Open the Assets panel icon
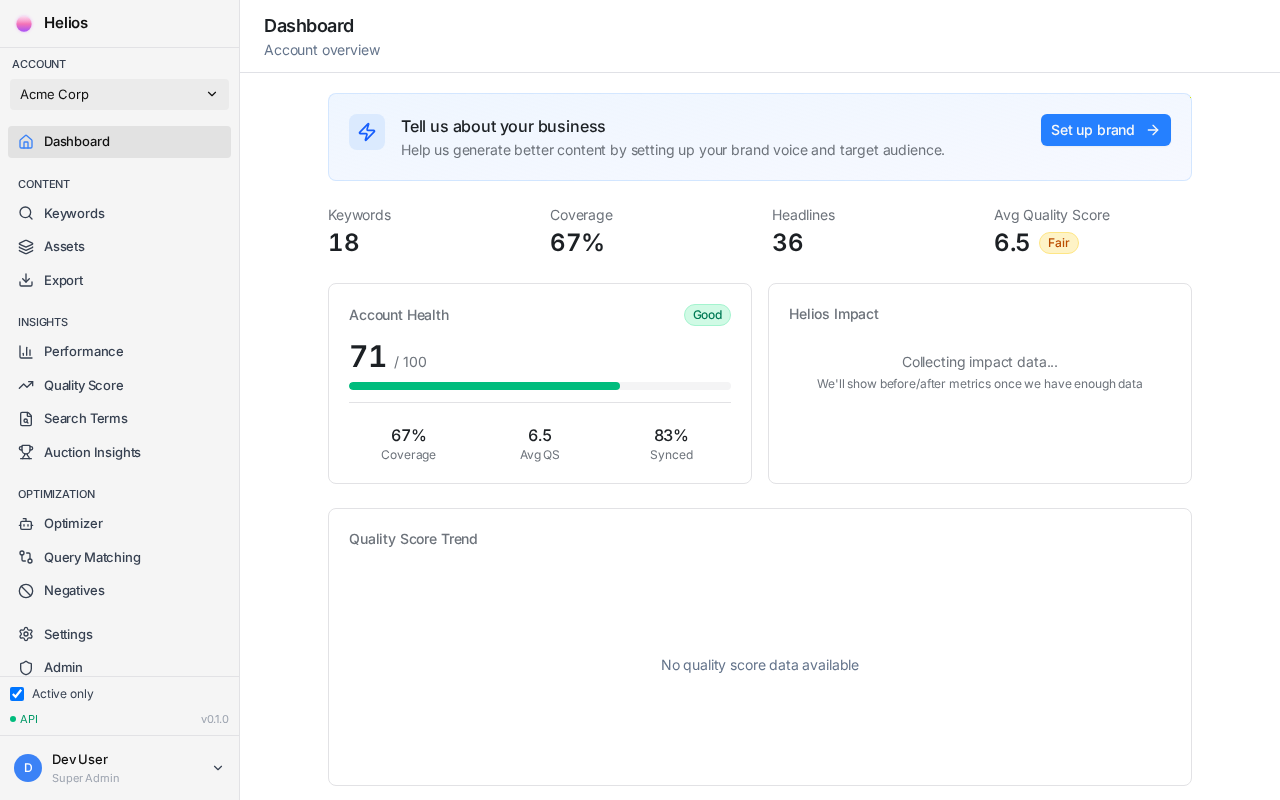The height and width of the screenshot is (800, 1280). (x=26, y=246)
